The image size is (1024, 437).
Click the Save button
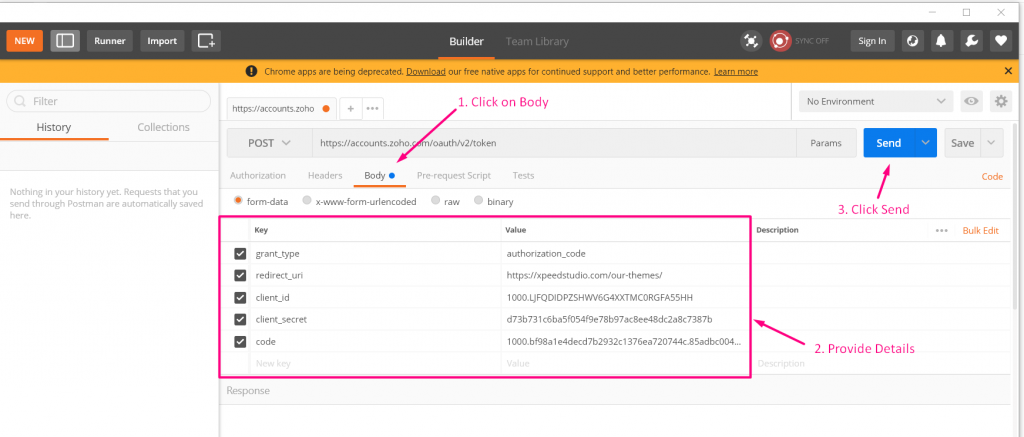[963, 143]
